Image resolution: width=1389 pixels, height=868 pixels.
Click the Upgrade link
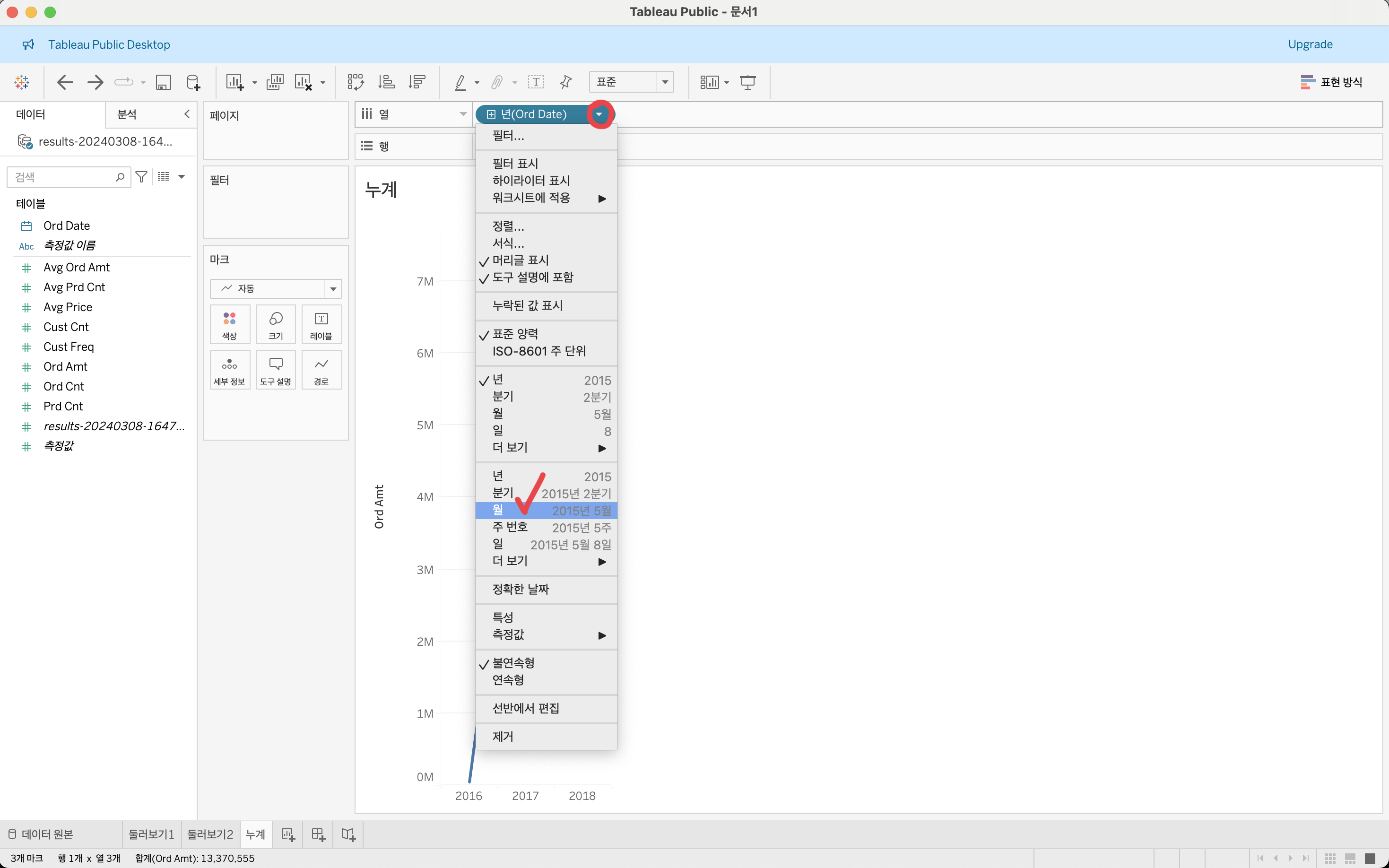pyautogui.click(x=1310, y=44)
